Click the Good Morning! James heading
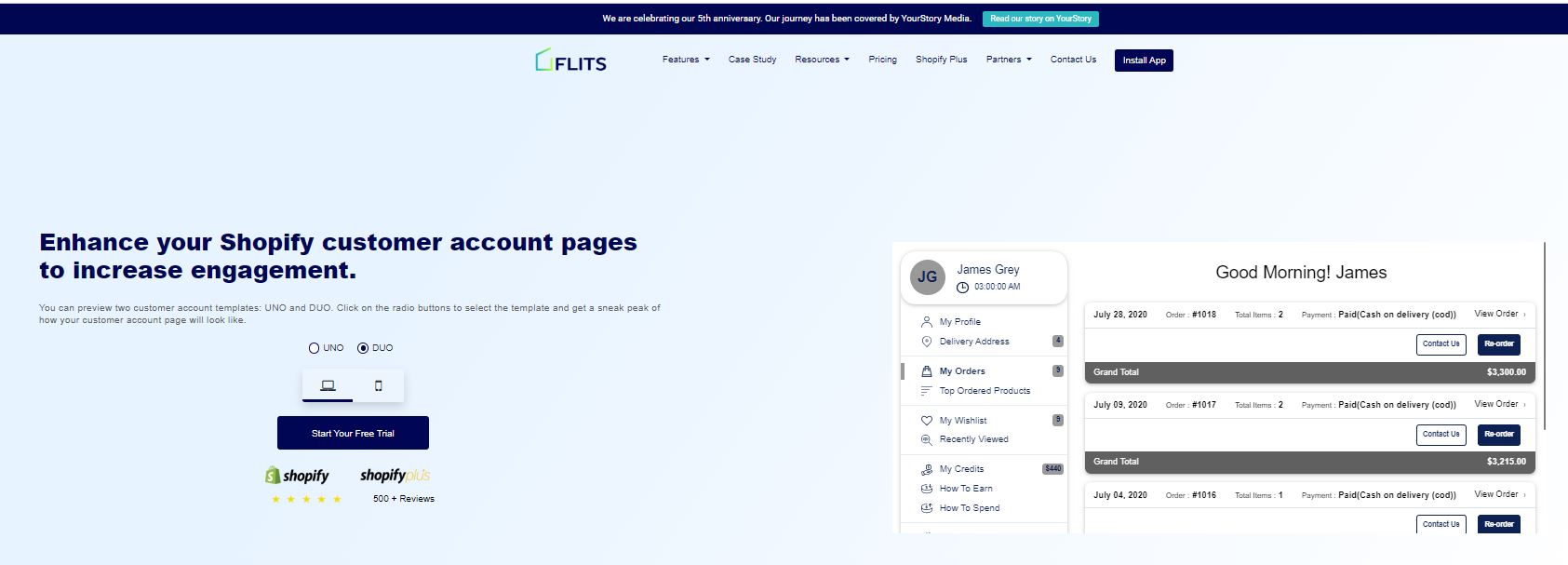Screen dimensions: 1568x565 pyautogui.click(x=1301, y=273)
